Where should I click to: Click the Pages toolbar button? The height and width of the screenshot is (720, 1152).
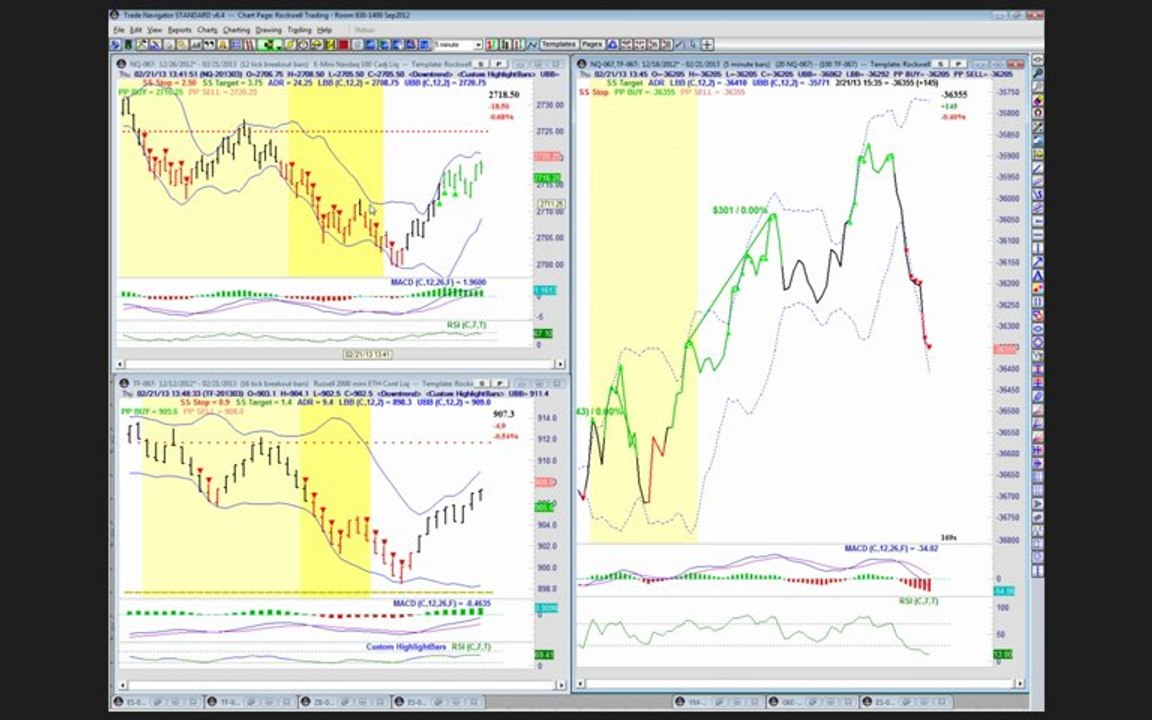(x=592, y=45)
